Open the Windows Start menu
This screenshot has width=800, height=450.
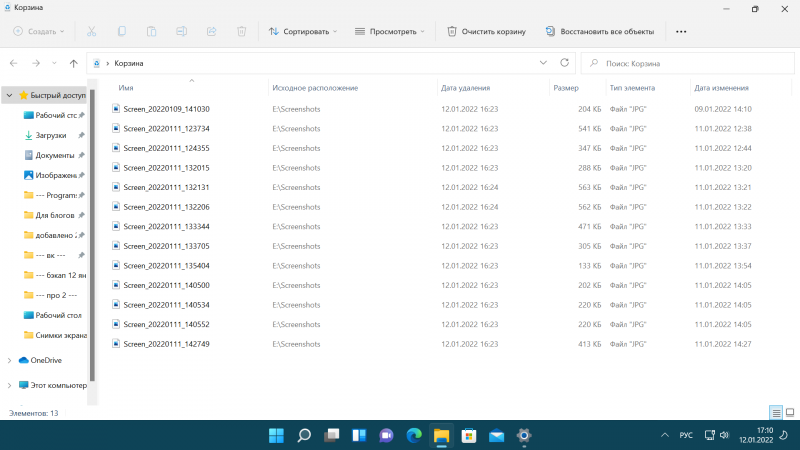pyautogui.click(x=276, y=436)
